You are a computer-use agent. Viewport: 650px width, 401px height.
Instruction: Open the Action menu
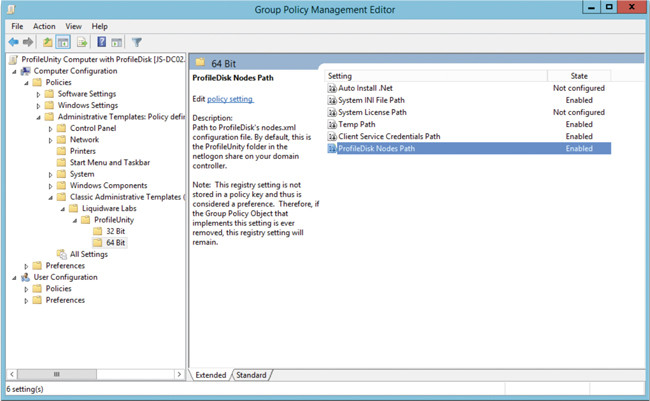pyautogui.click(x=44, y=26)
